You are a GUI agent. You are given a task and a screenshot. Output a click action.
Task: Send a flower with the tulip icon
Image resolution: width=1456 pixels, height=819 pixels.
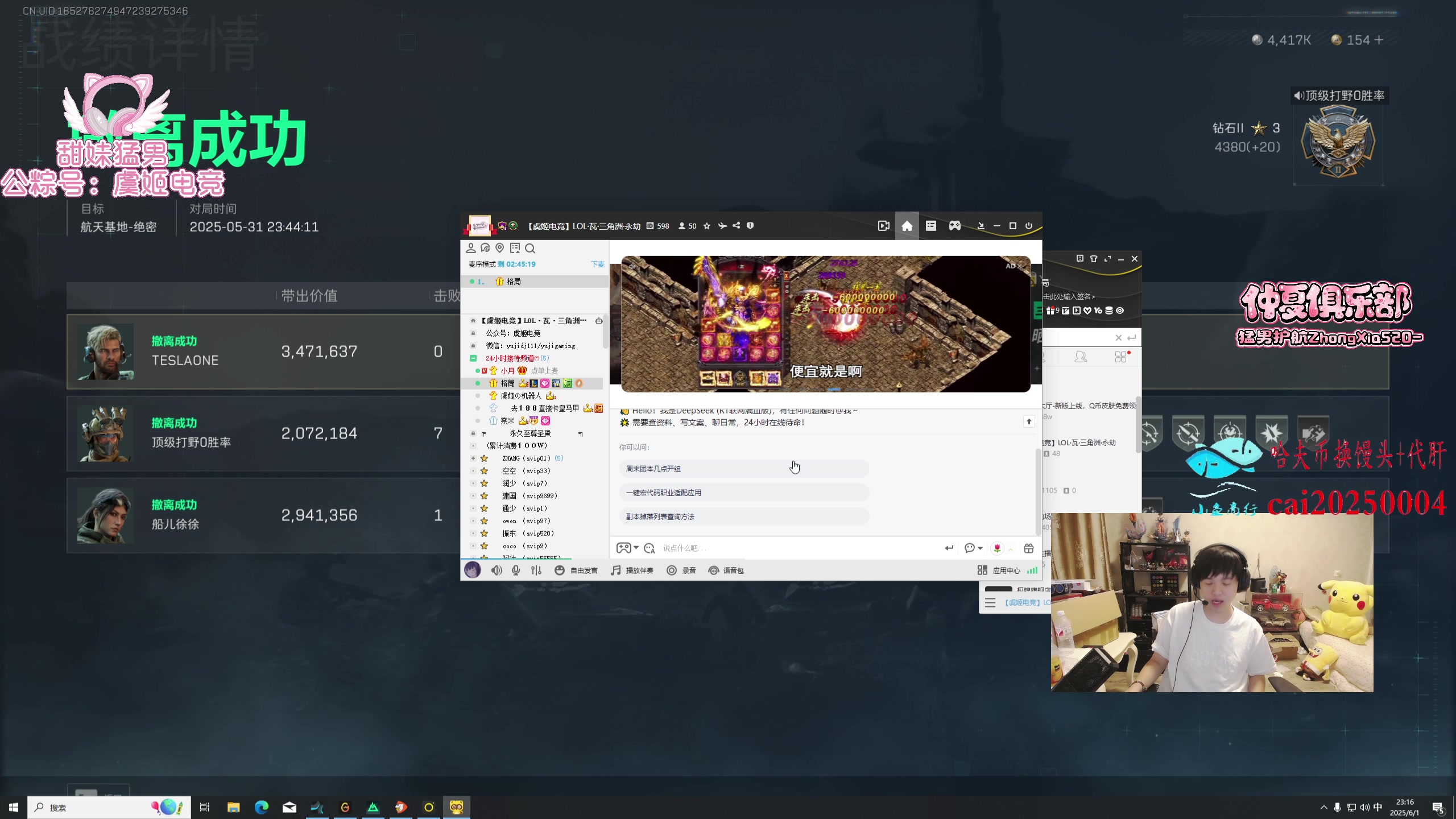click(x=997, y=548)
